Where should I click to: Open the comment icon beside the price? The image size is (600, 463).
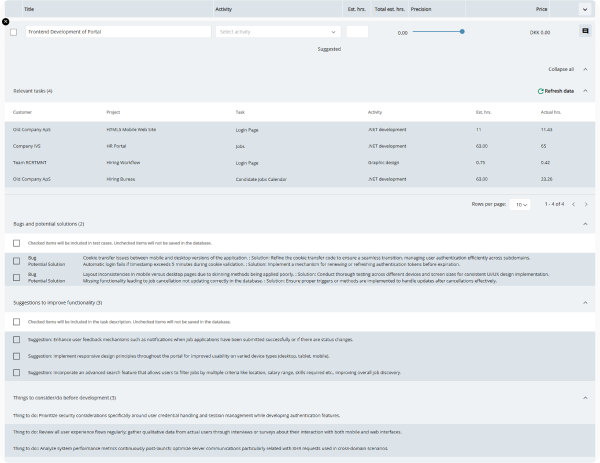[585, 32]
